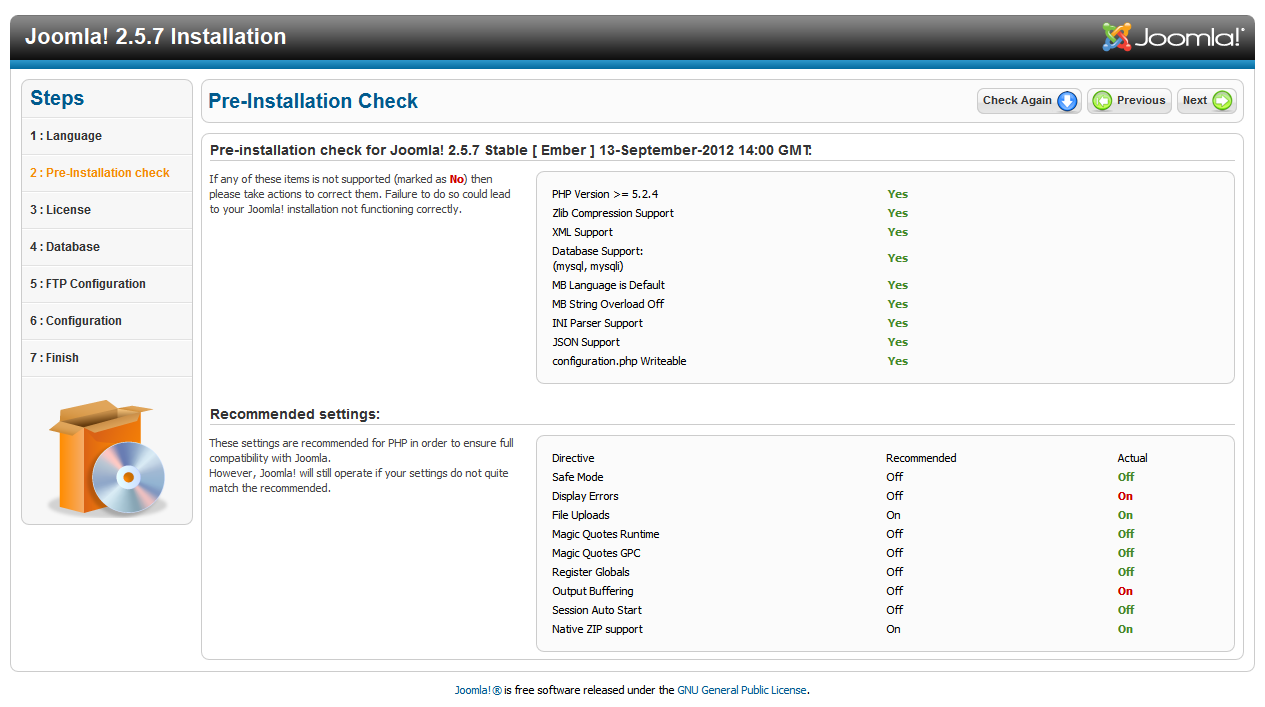
Task: Select step 4 : Database
Action: 107,247
